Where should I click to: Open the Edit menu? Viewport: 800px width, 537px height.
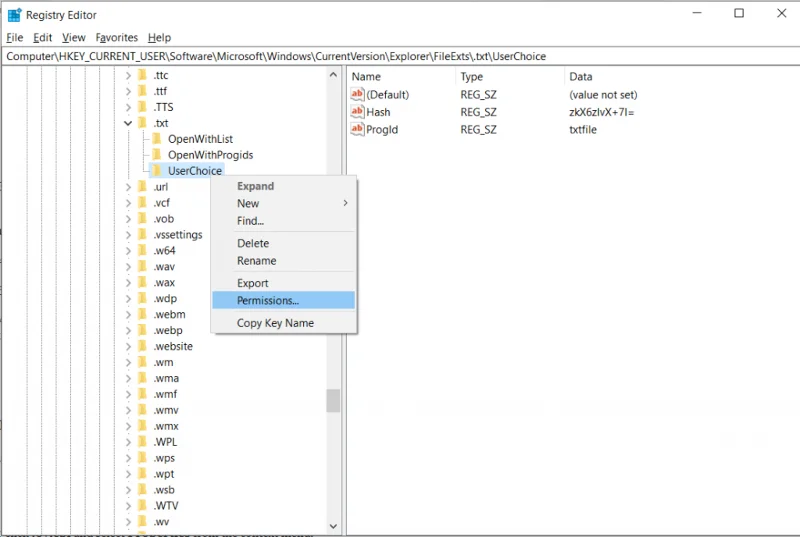(42, 37)
